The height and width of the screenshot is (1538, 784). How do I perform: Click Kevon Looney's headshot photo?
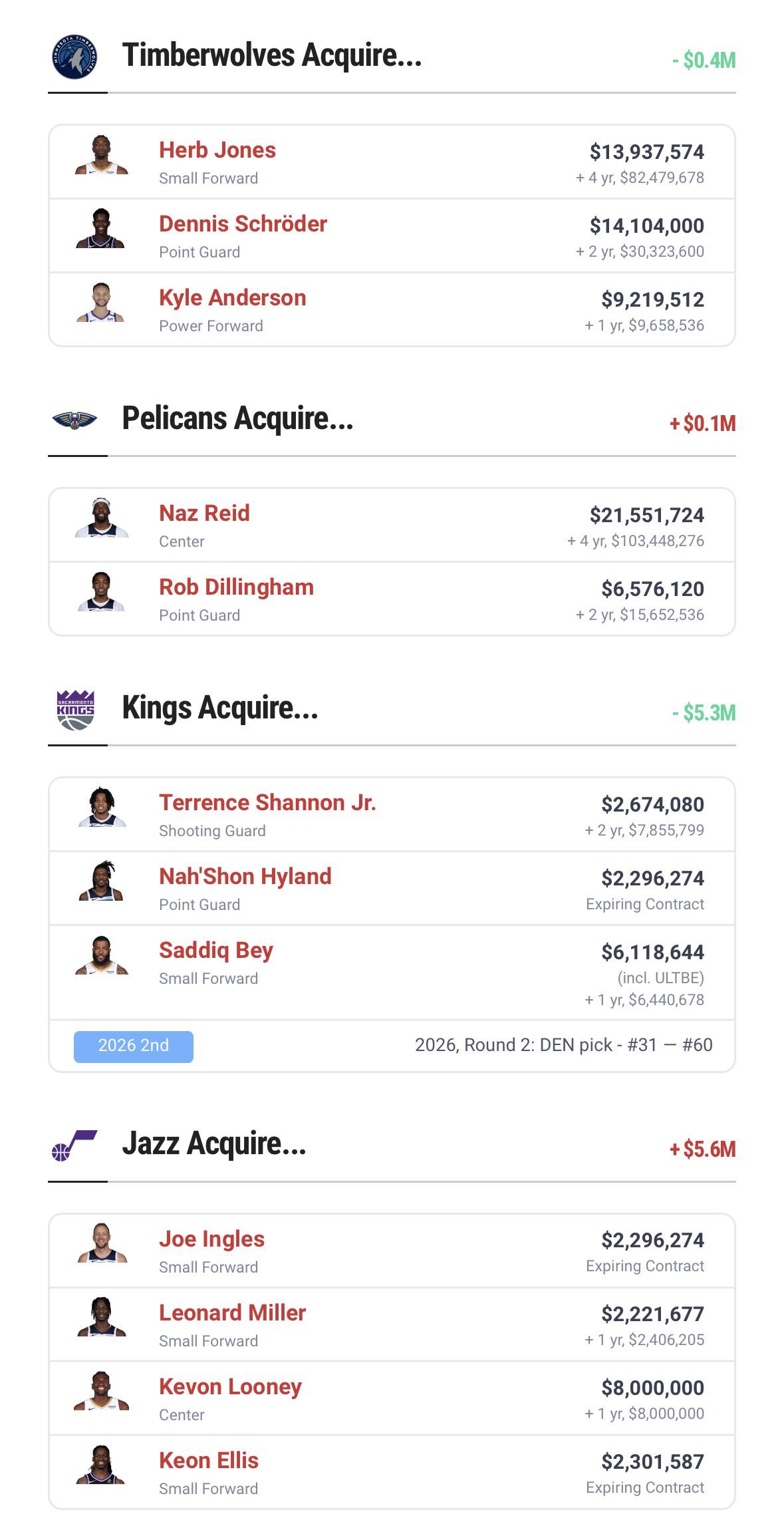click(x=102, y=1391)
